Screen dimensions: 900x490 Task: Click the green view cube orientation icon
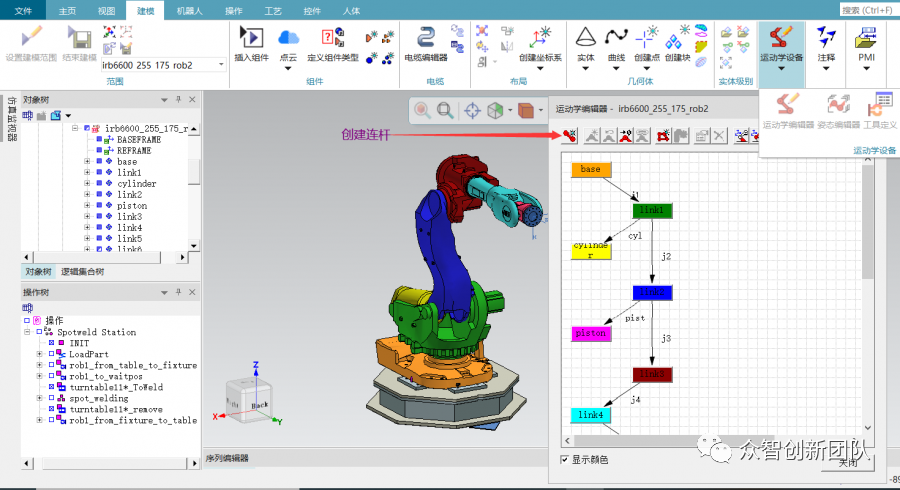(495, 110)
